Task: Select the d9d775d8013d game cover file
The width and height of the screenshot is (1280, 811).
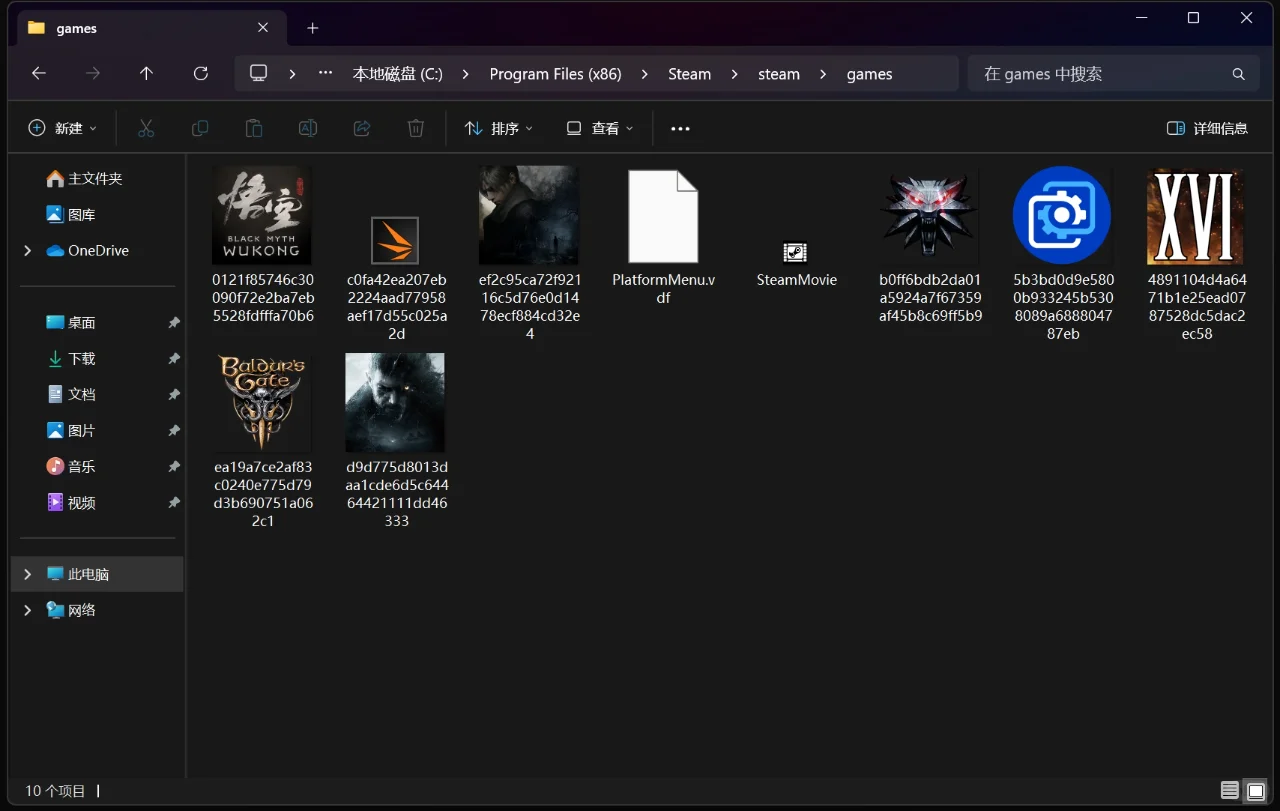Action: tap(396, 441)
